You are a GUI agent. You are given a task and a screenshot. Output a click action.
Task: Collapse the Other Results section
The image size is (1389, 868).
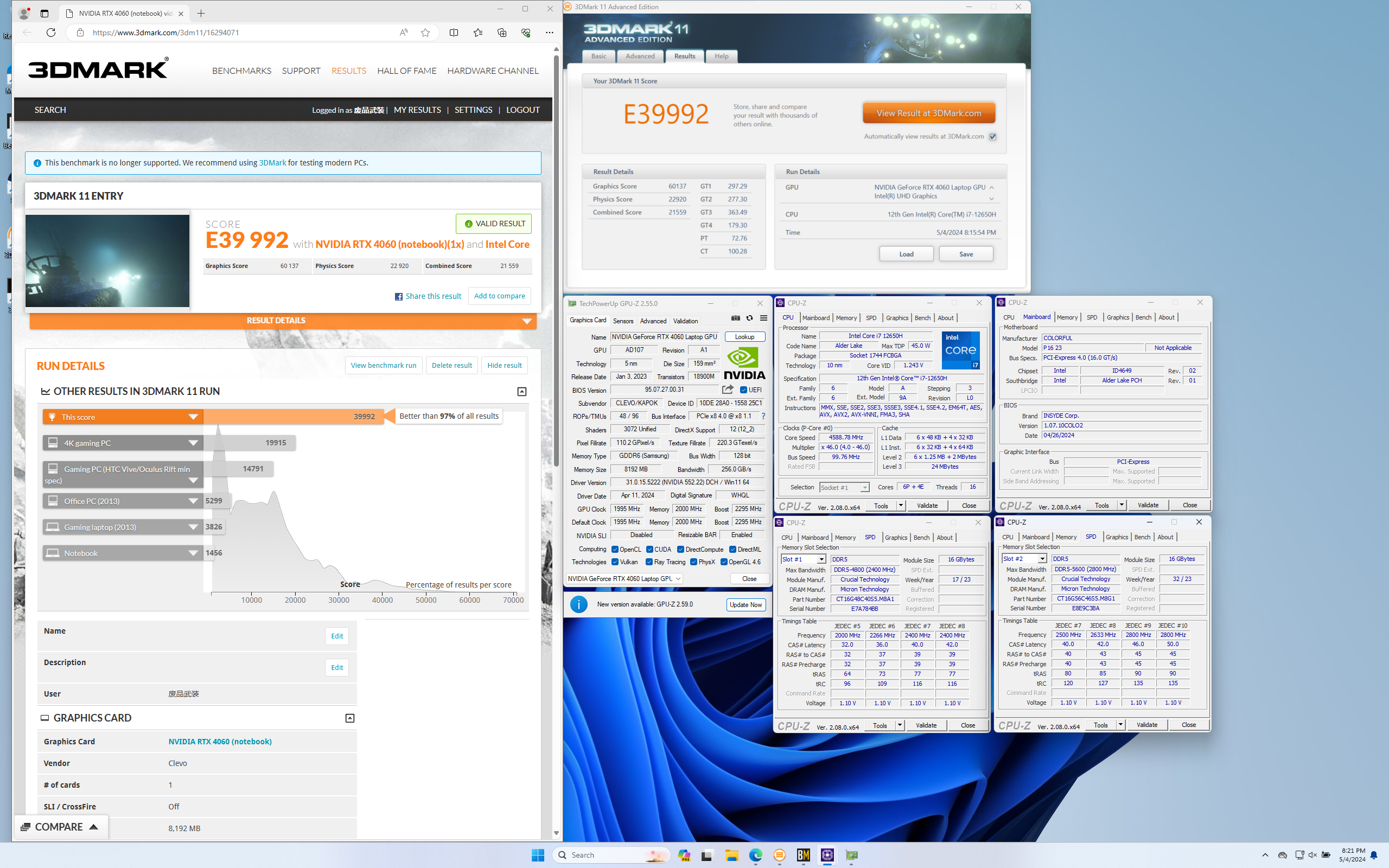(522, 392)
